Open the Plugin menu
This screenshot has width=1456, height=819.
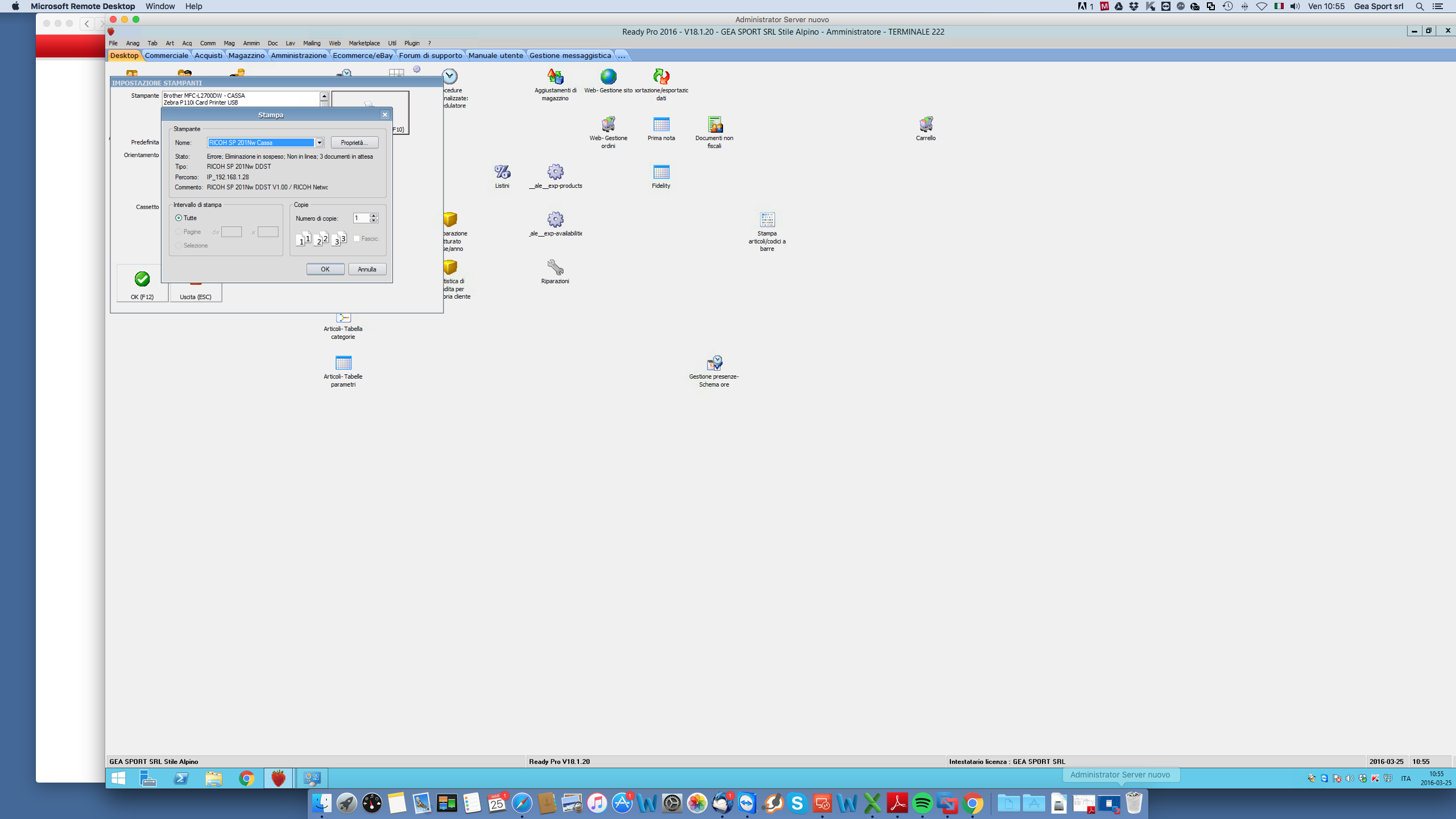pyautogui.click(x=412, y=43)
